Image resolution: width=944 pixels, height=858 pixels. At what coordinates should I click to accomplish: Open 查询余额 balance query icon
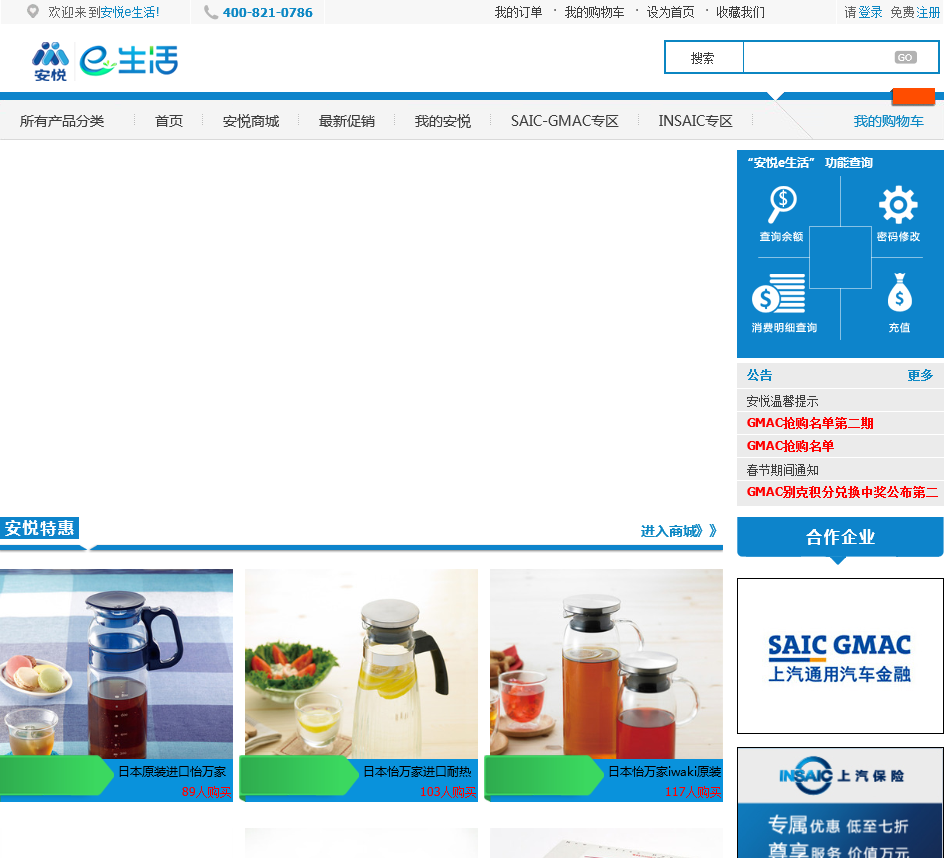point(781,214)
